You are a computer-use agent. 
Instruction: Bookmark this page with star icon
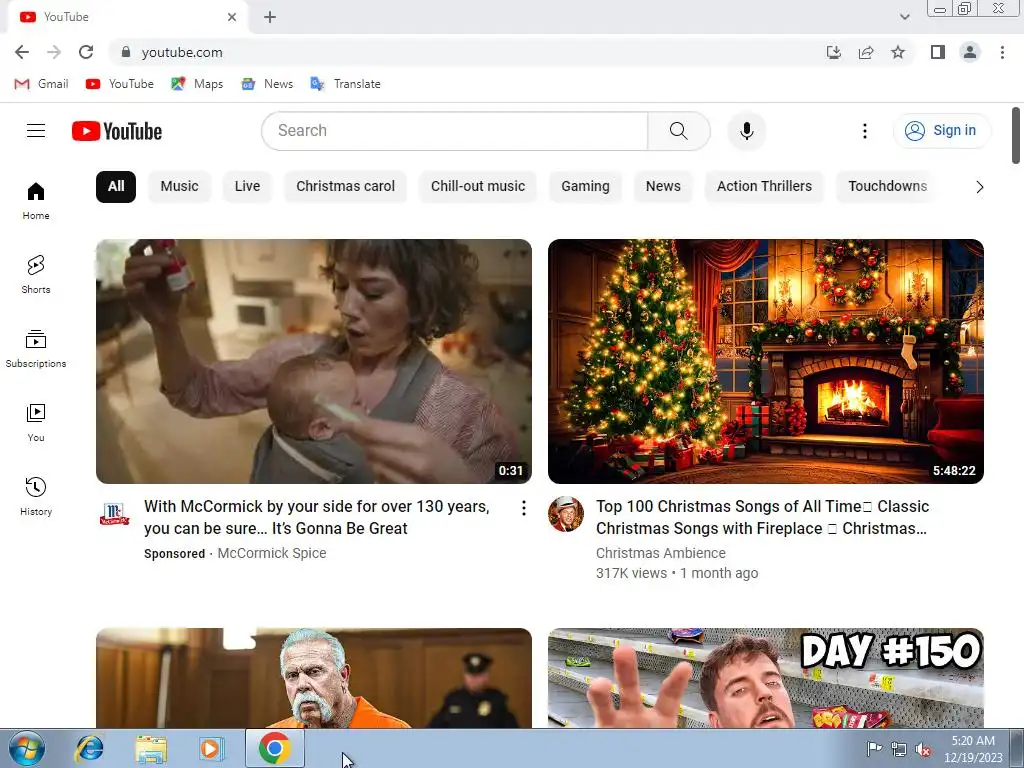(x=898, y=52)
